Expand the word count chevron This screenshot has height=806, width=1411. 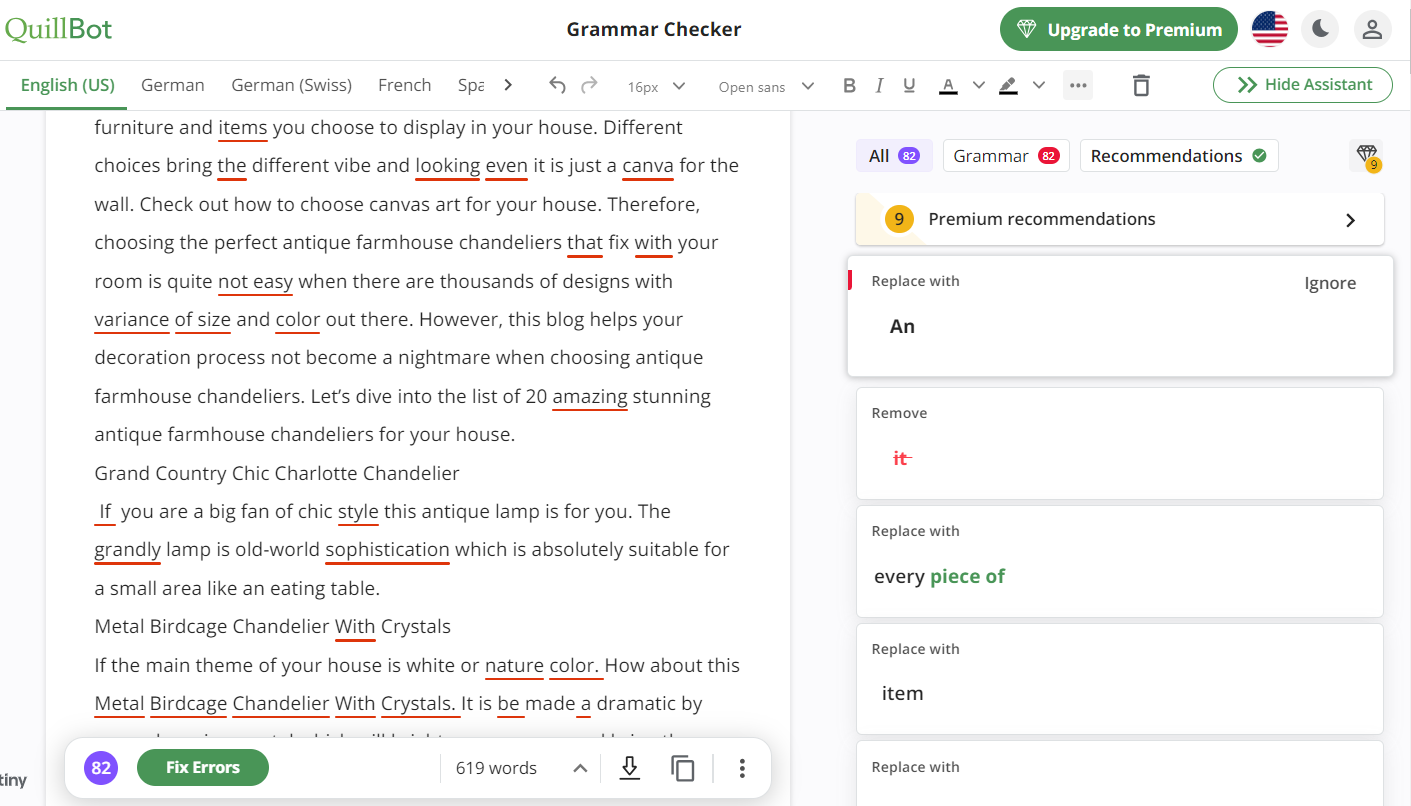click(x=579, y=768)
